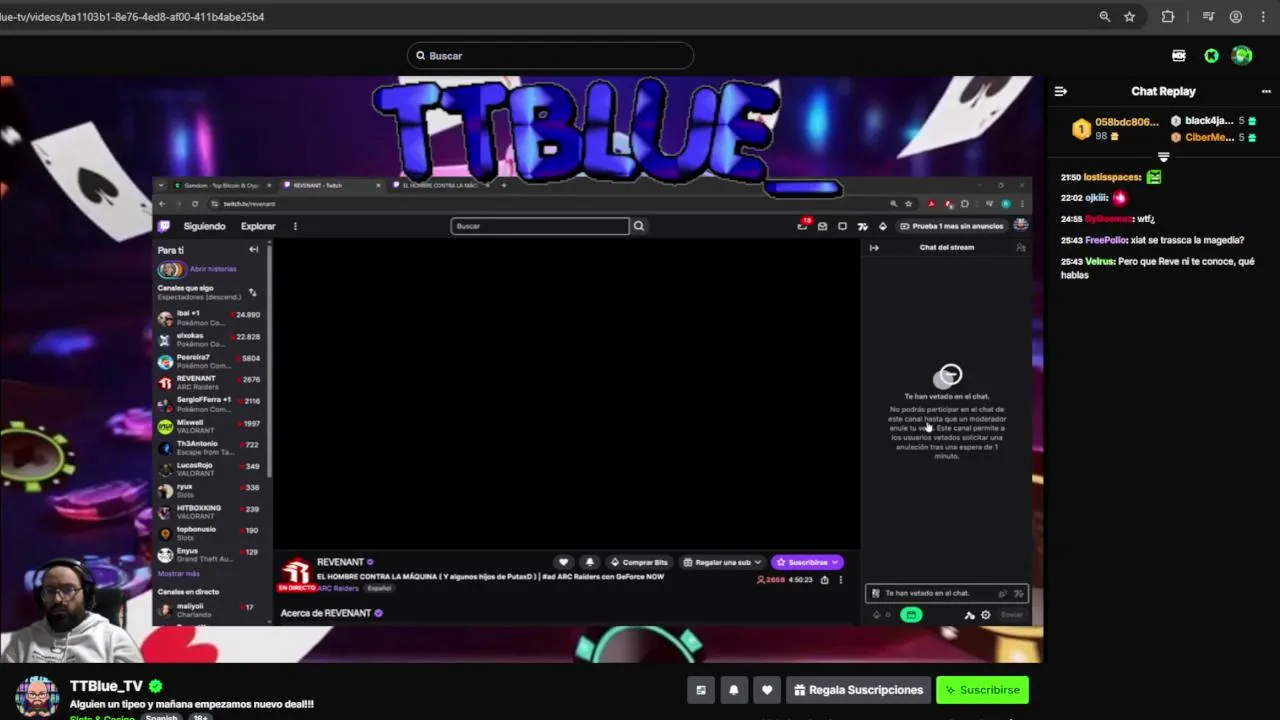Collapse Chat del stream panel arrow
The width and height of the screenshot is (1280, 720).
[x=874, y=248]
